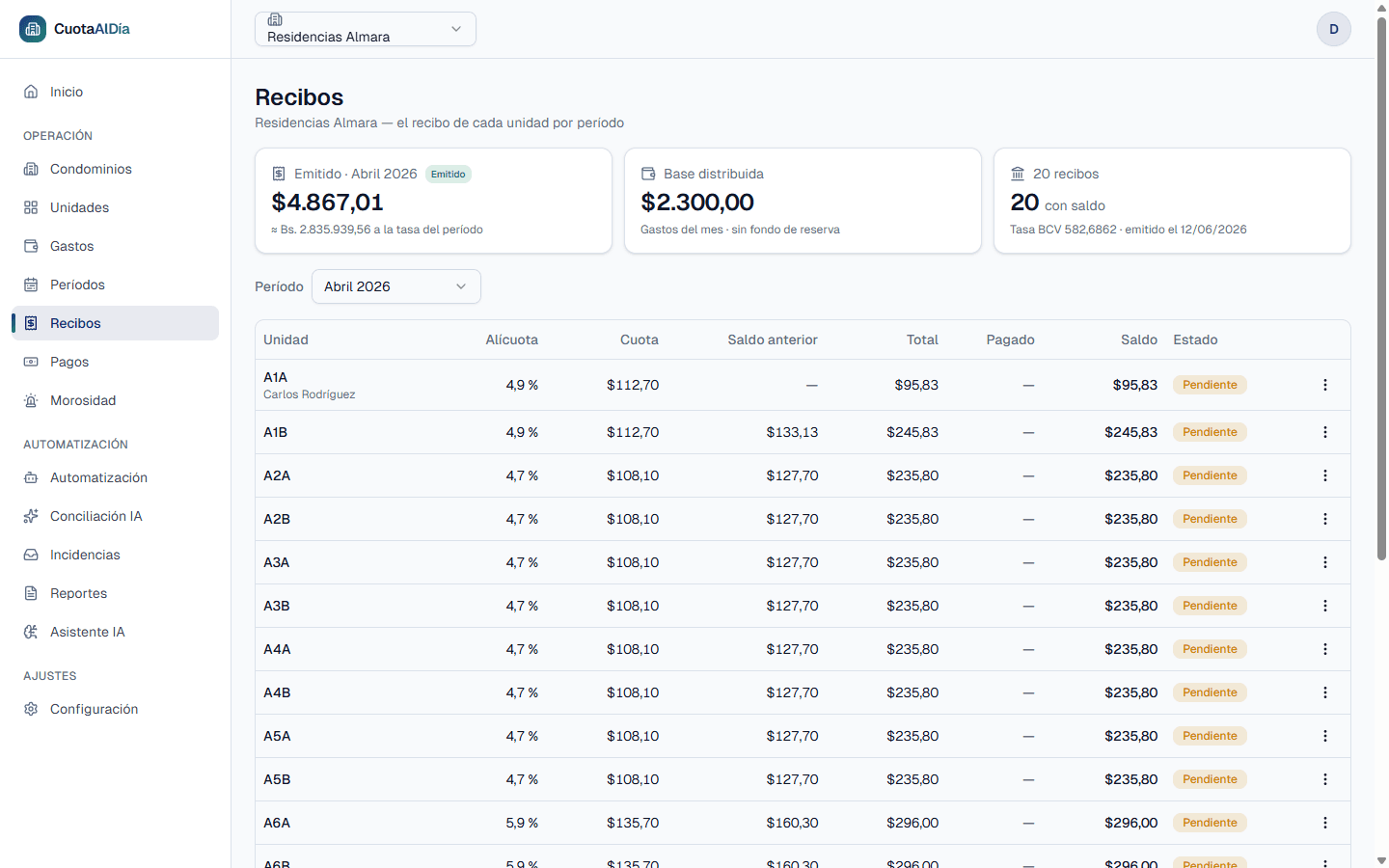
Task: Select the Reportes link in sidebar
Action: 115,593
